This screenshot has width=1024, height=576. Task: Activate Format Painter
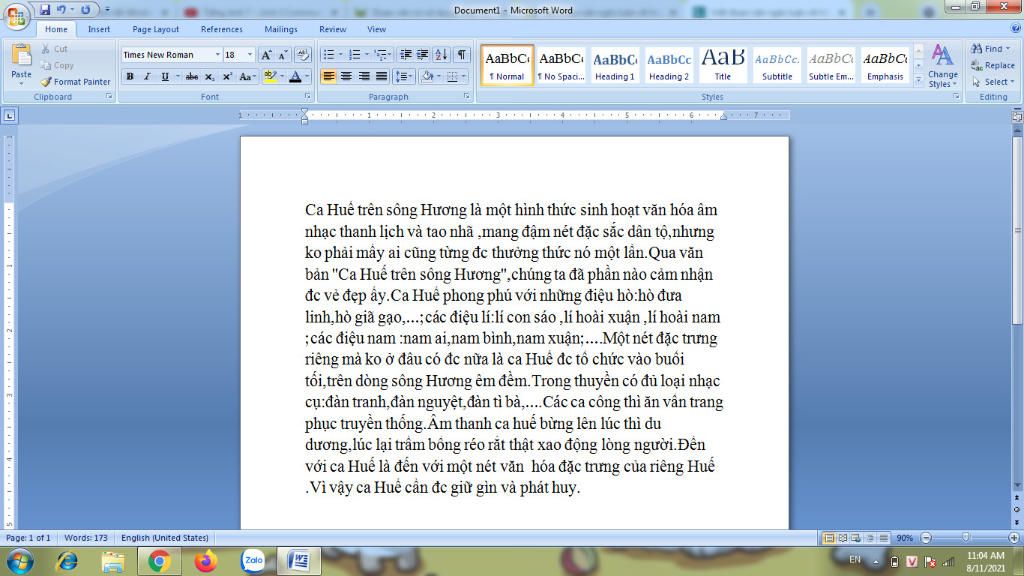(x=75, y=82)
